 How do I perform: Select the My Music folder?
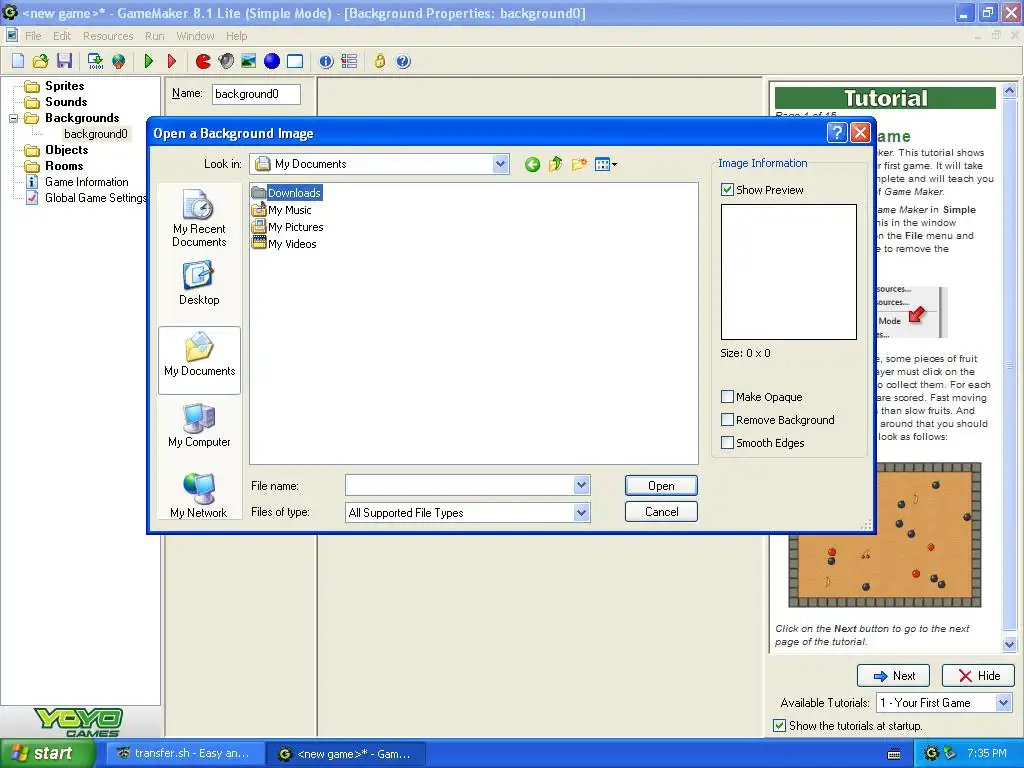coord(281,210)
